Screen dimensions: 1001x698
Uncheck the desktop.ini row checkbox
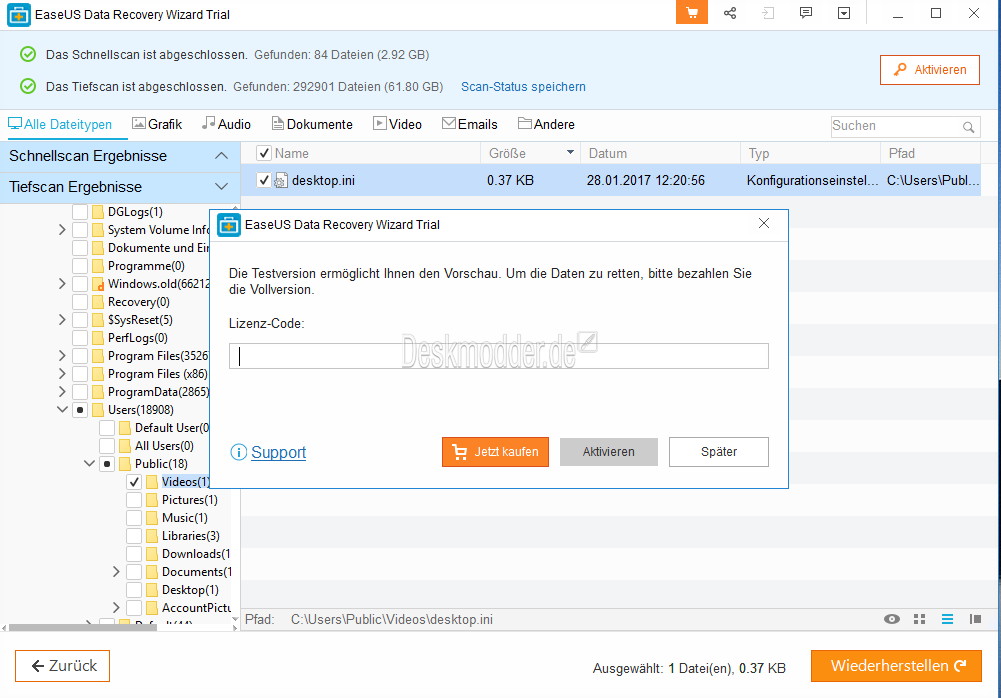(x=263, y=180)
